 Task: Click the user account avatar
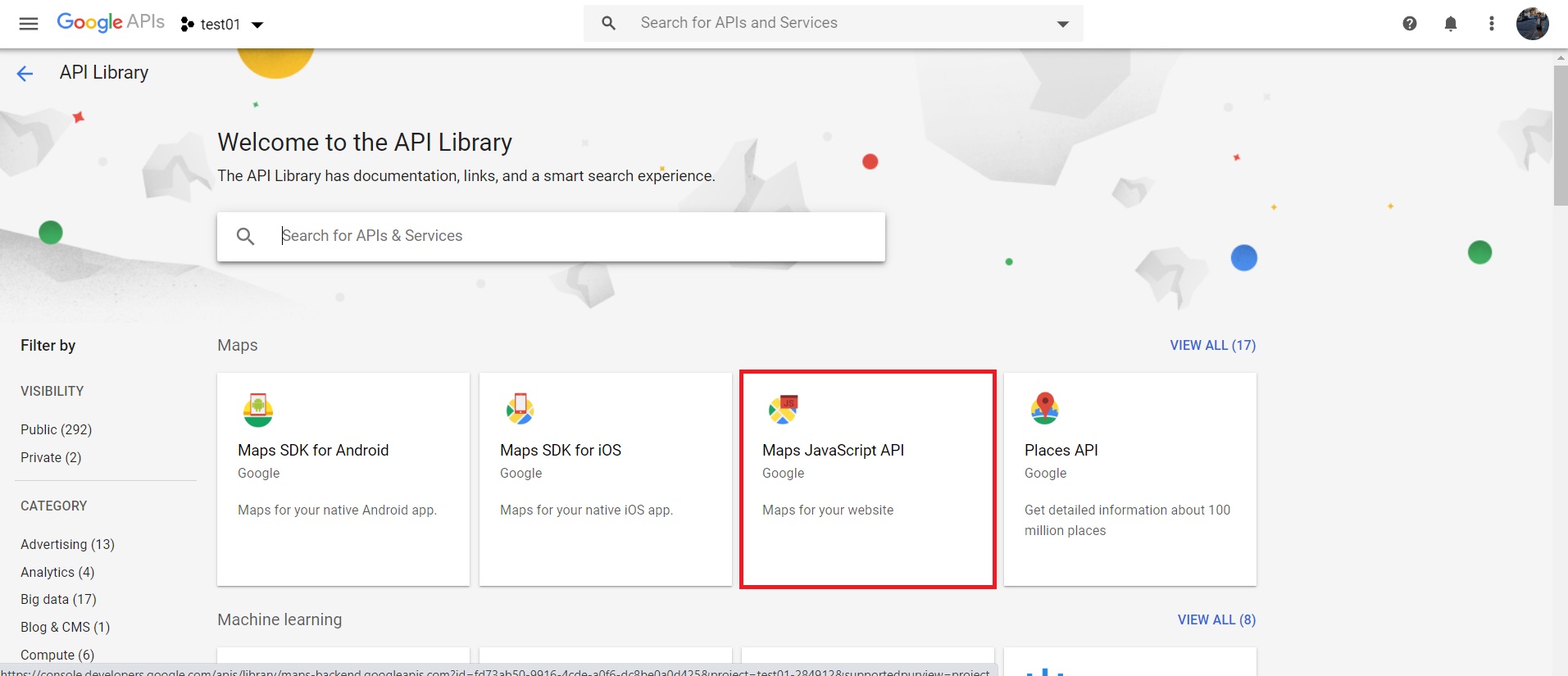[x=1531, y=24]
